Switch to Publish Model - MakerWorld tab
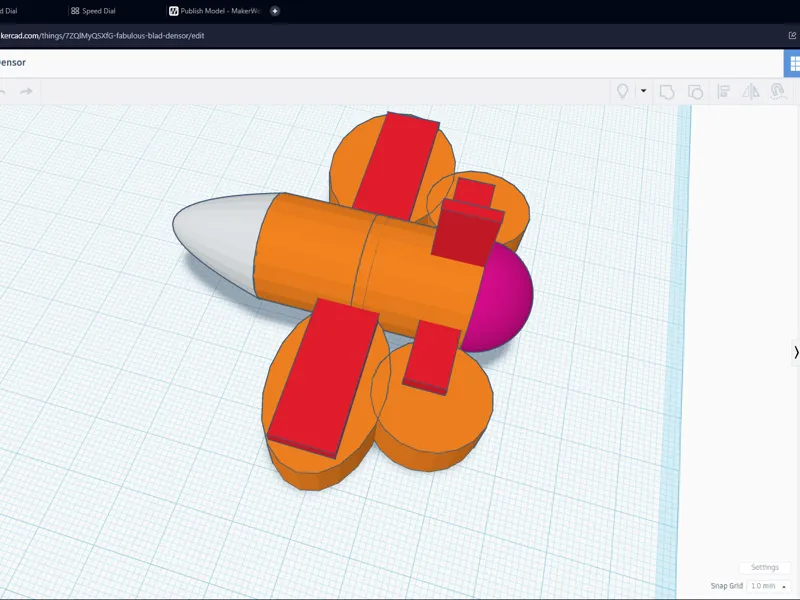Screen dimensions: 800x600 tap(215, 11)
